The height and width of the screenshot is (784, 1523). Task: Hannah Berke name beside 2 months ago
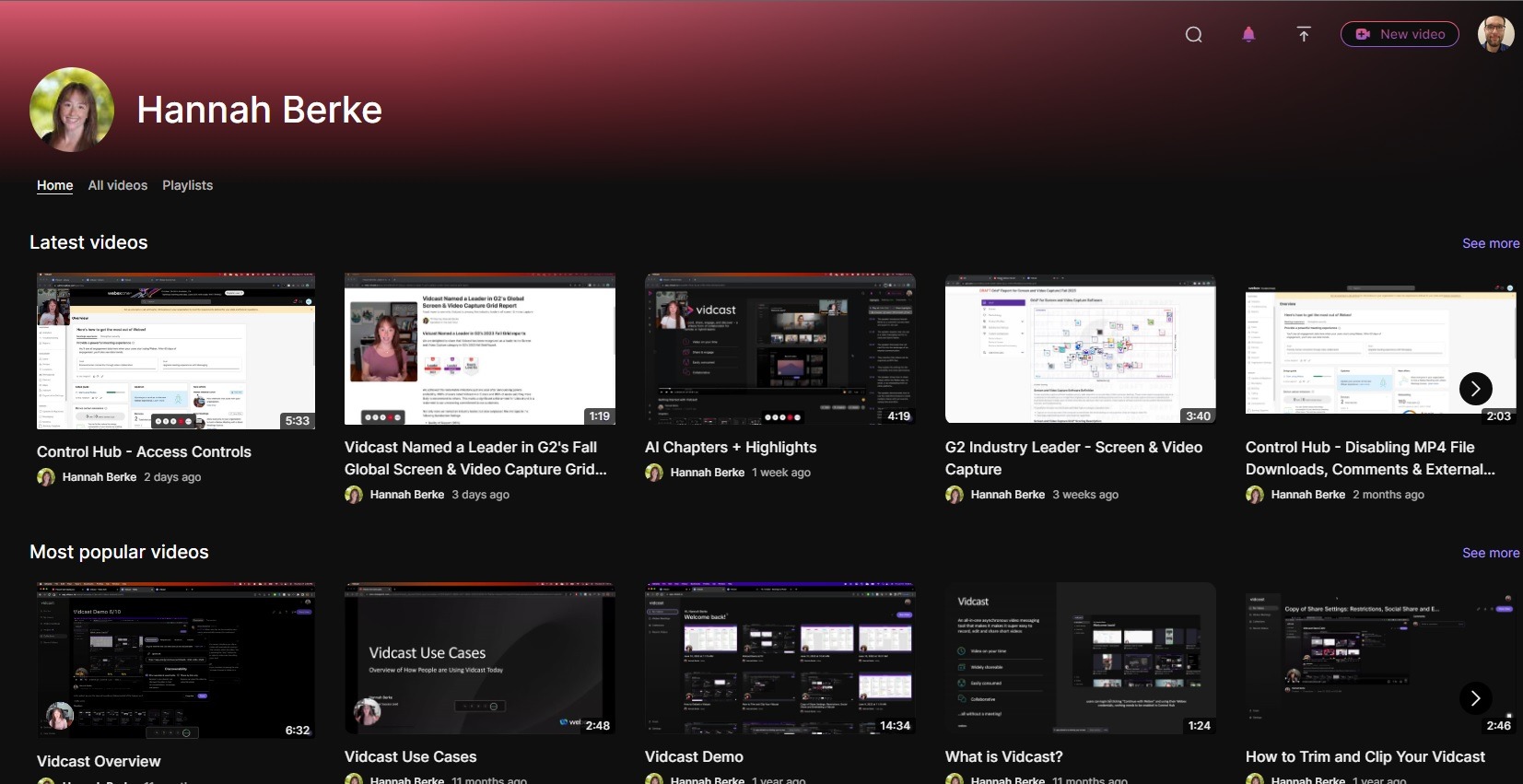(1308, 495)
